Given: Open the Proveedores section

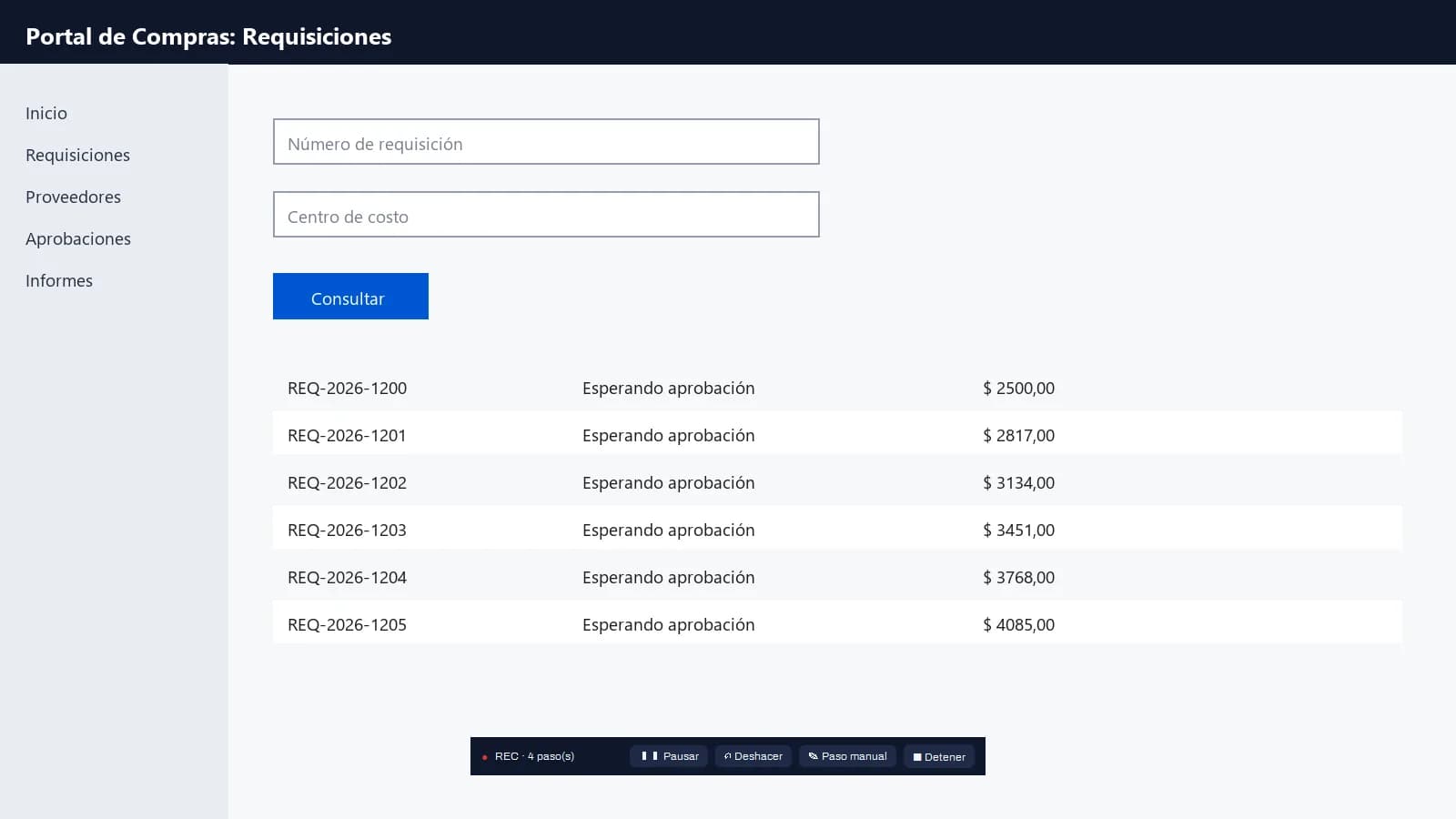Looking at the screenshot, I should click(73, 197).
